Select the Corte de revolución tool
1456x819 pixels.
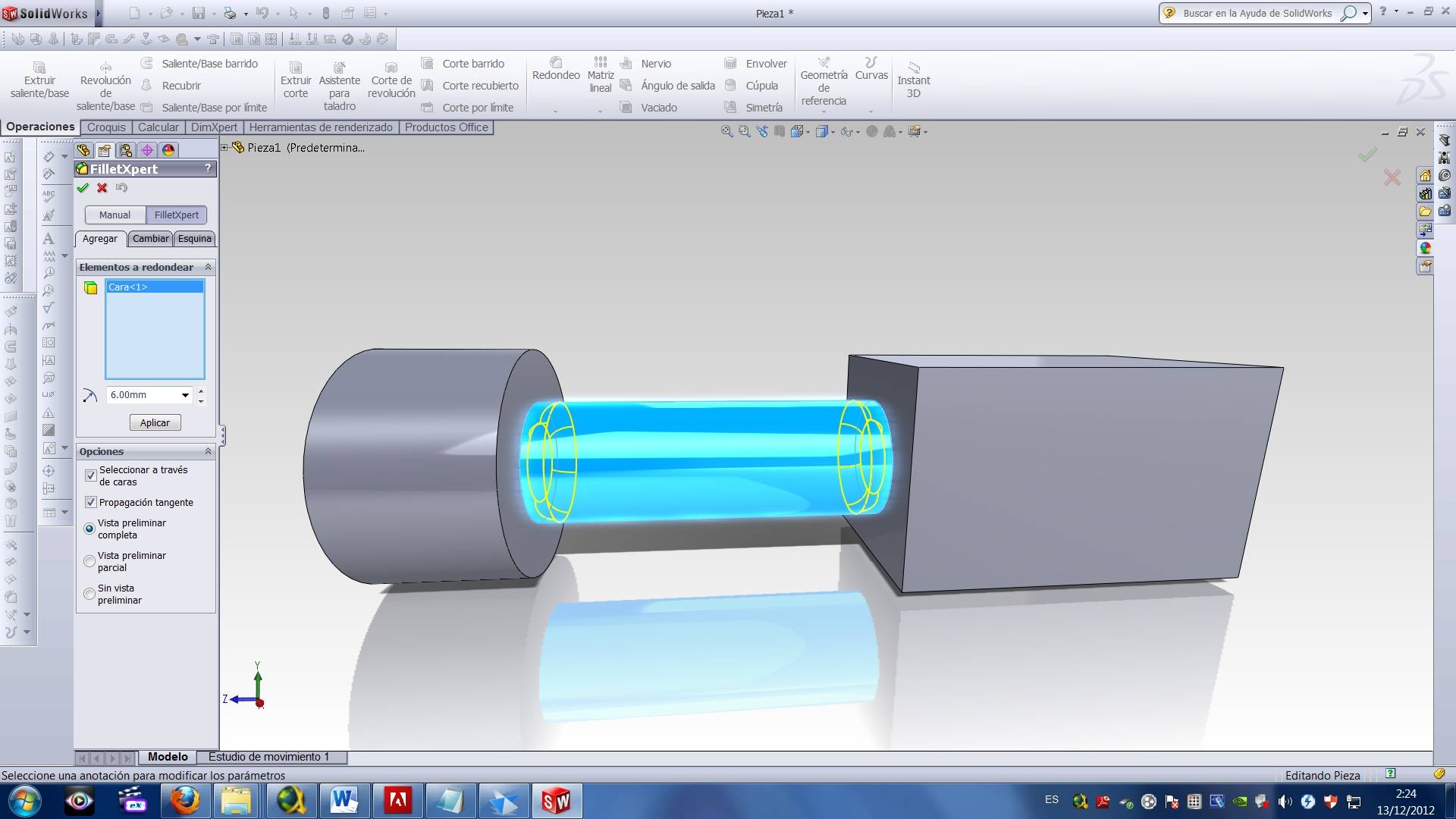point(391,80)
